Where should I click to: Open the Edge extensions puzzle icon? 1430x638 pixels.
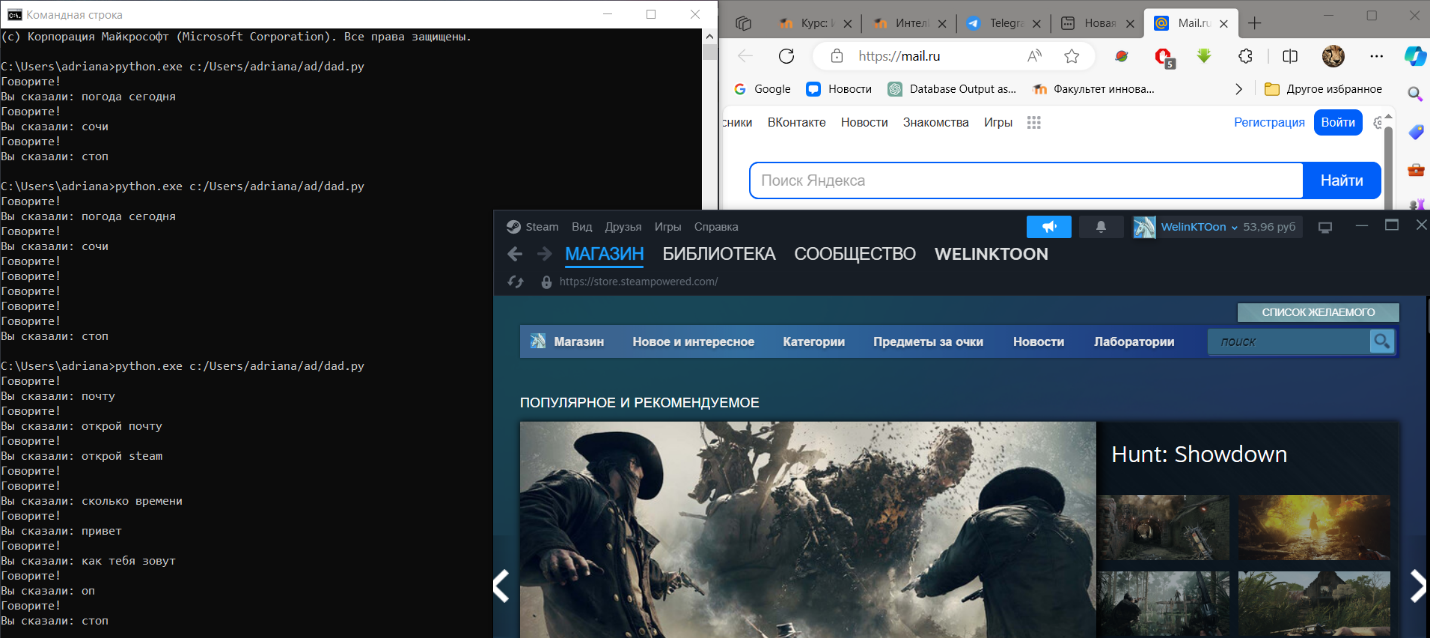[1246, 56]
